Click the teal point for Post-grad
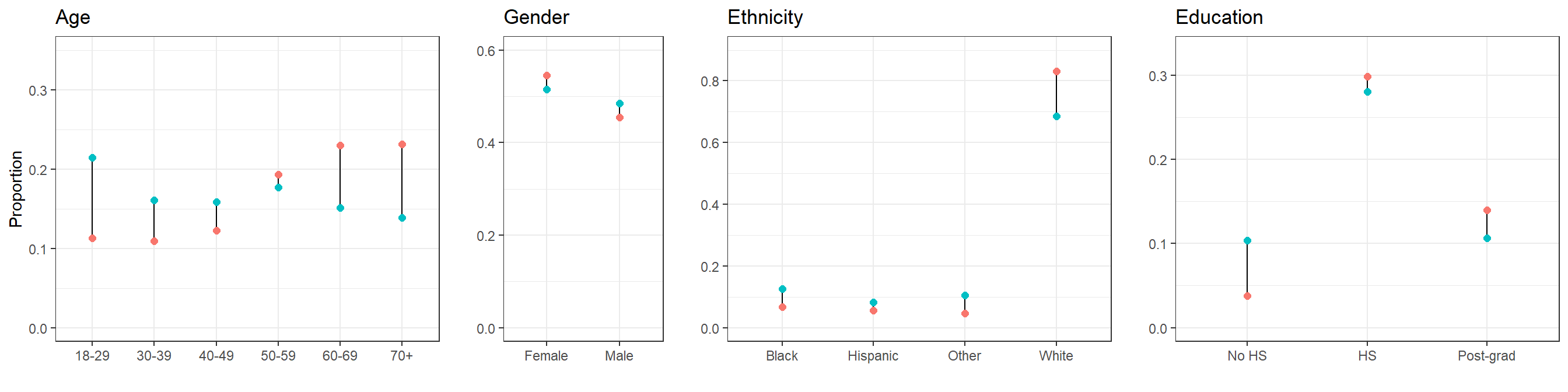The height and width of the screenshot is (392, 1568). pyautogui.click(x=1486, y=239)
